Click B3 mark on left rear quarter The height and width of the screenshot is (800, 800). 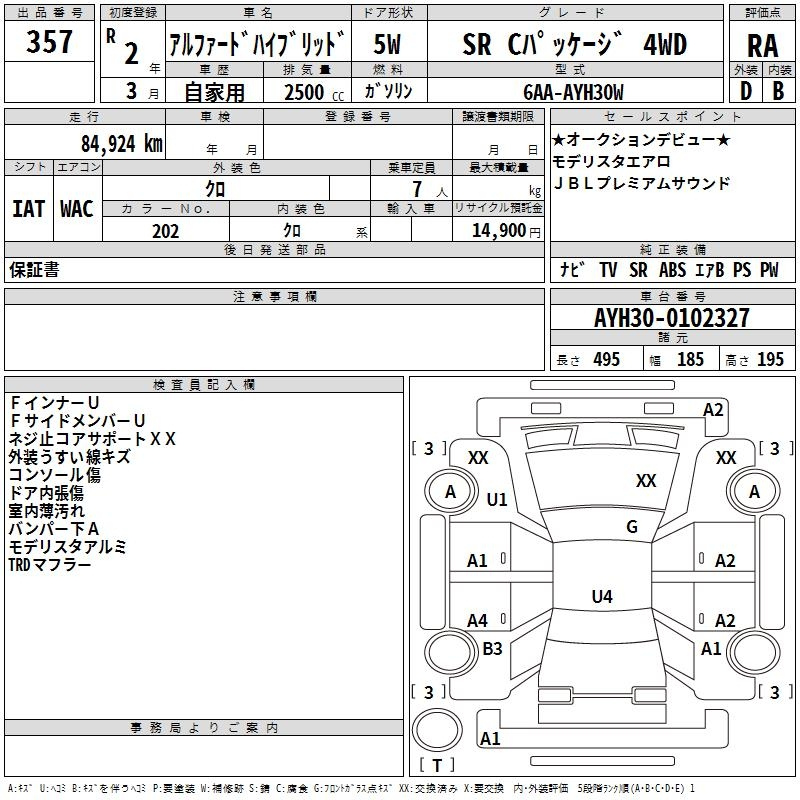tap(492, 648)
